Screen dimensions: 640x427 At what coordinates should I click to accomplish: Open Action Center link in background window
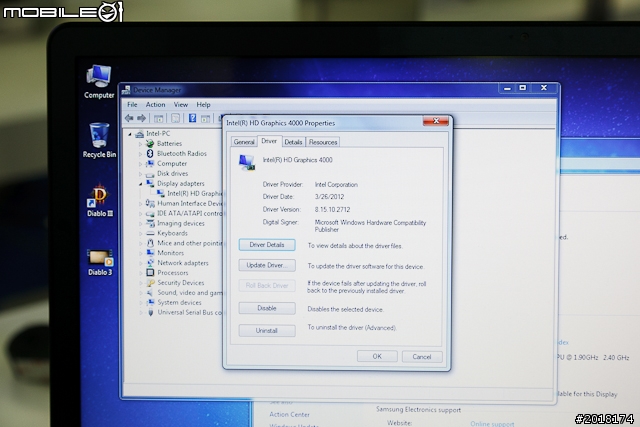[289, 414]
